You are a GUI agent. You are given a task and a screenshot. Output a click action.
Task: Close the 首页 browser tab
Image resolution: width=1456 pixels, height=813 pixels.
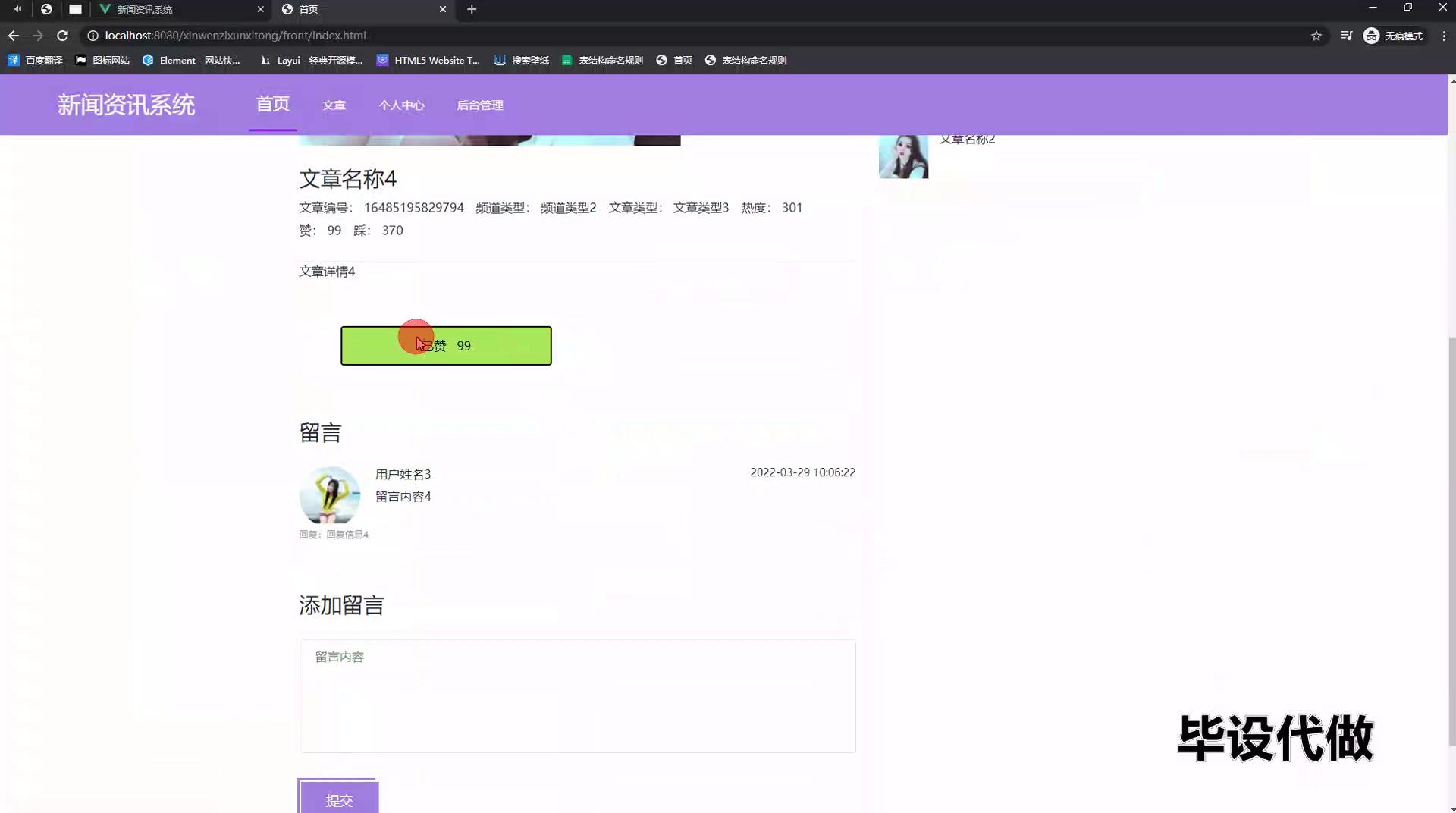443,9
